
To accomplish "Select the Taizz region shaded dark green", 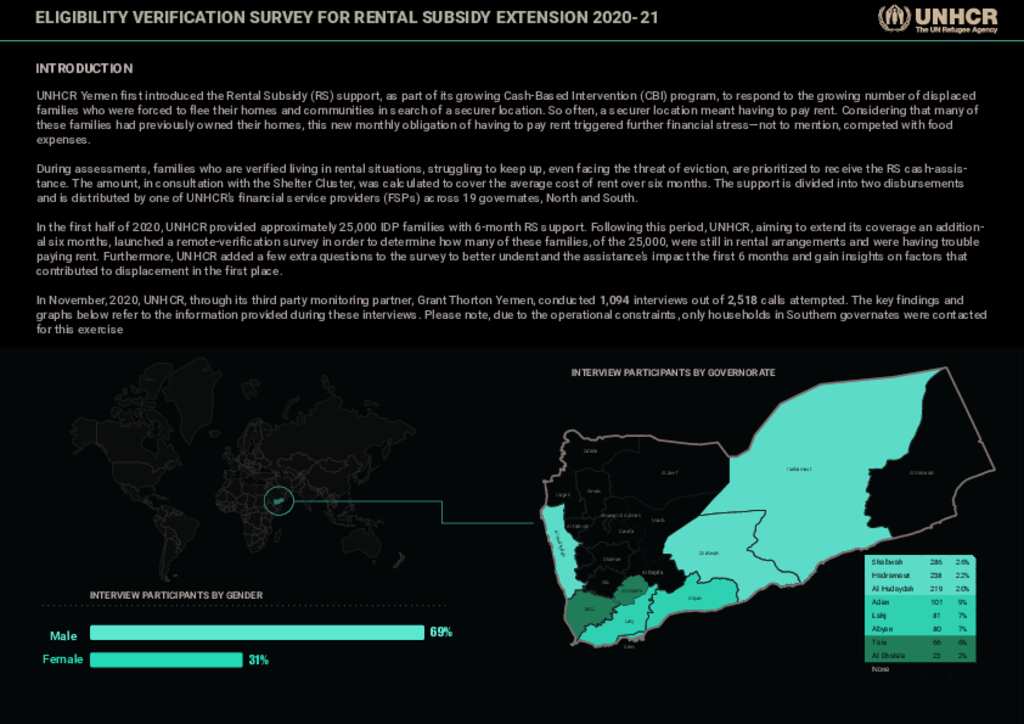I will coord(590,609).
